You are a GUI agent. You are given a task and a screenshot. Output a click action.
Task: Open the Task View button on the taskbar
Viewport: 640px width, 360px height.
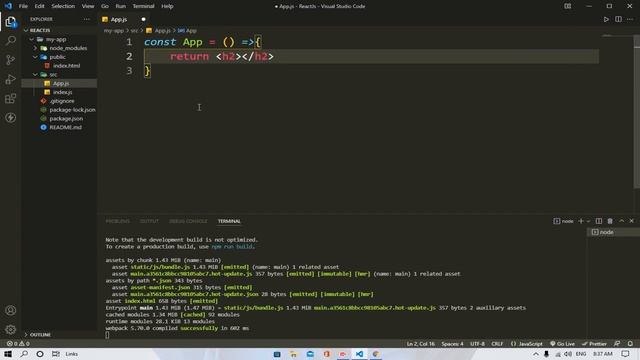[x=56, y=354]
